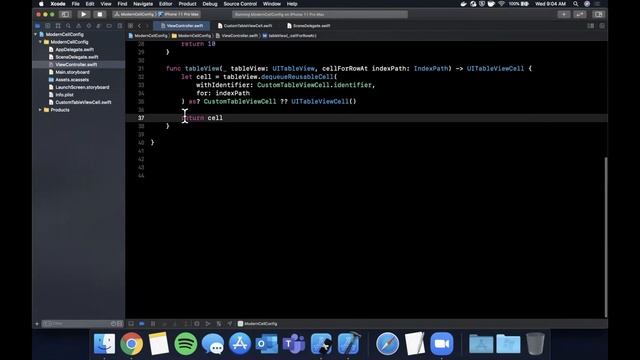640x360 pixels.
Task: Run the project with the Play button
Action: click(84, 14)
